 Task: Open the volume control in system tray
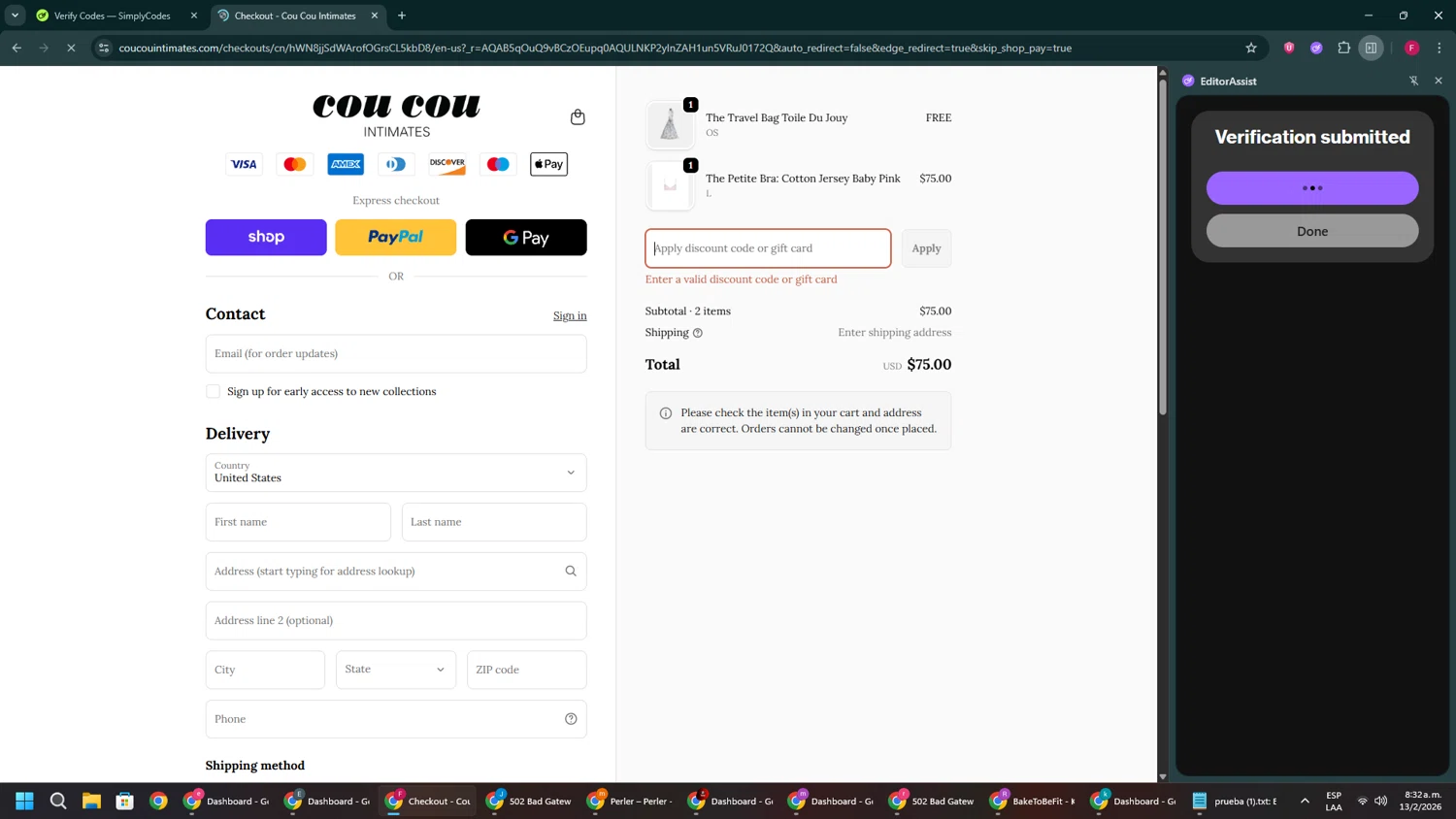pyautogui.click(x=1381, y=801)
